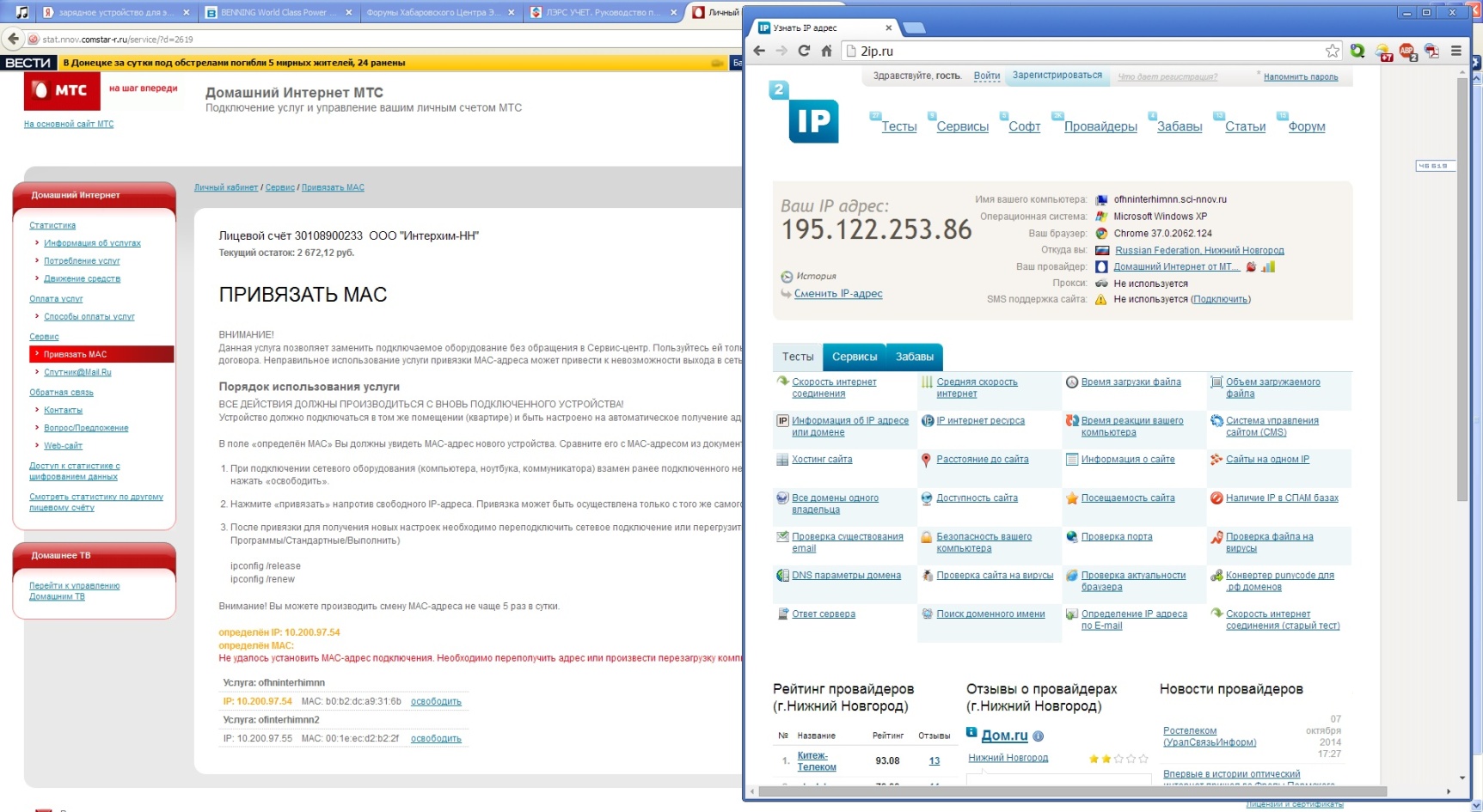Click 'Сменить IP-адрес' link

tap(838, 294)
